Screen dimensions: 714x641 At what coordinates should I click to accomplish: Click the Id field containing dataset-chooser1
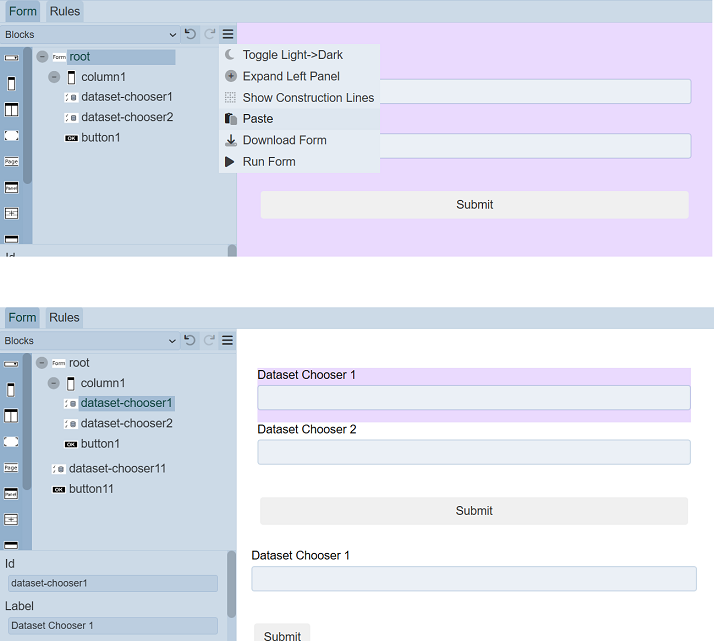point(112,583)
